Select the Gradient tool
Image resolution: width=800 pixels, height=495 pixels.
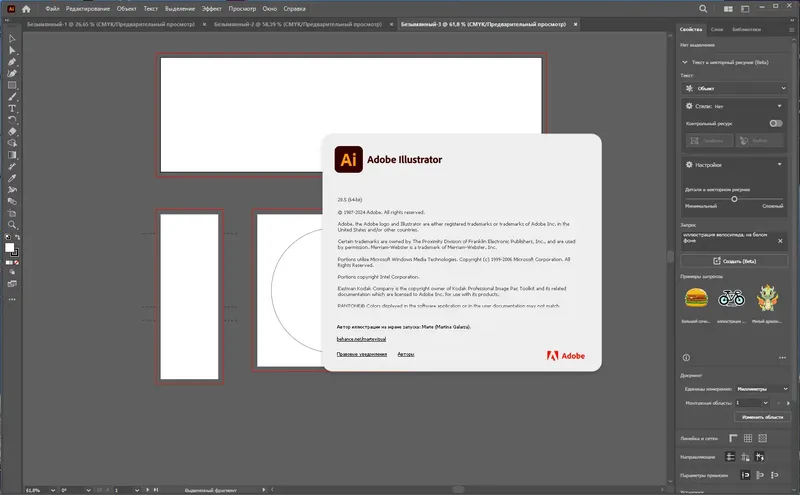coord(12,155)
